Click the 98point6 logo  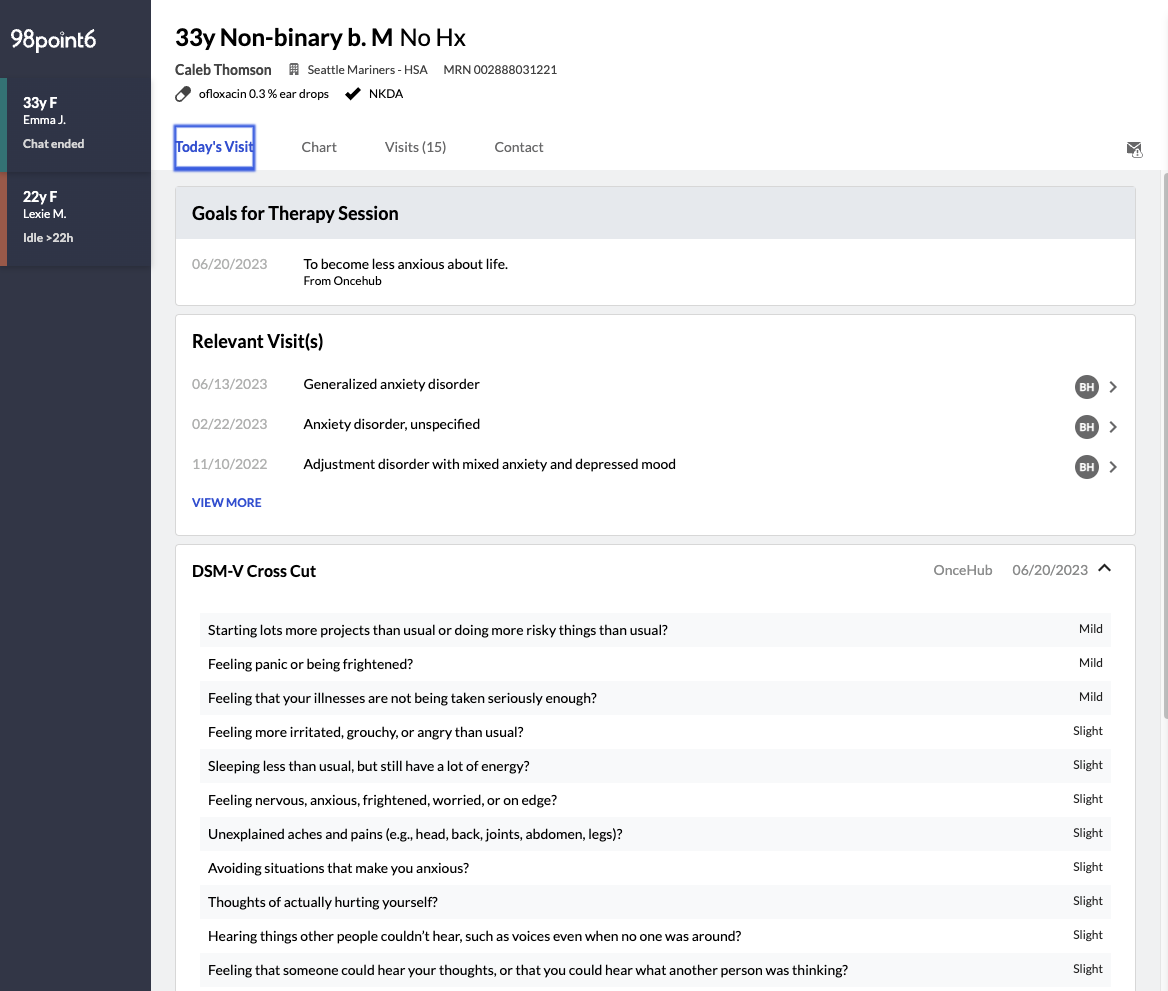point(53,39)
